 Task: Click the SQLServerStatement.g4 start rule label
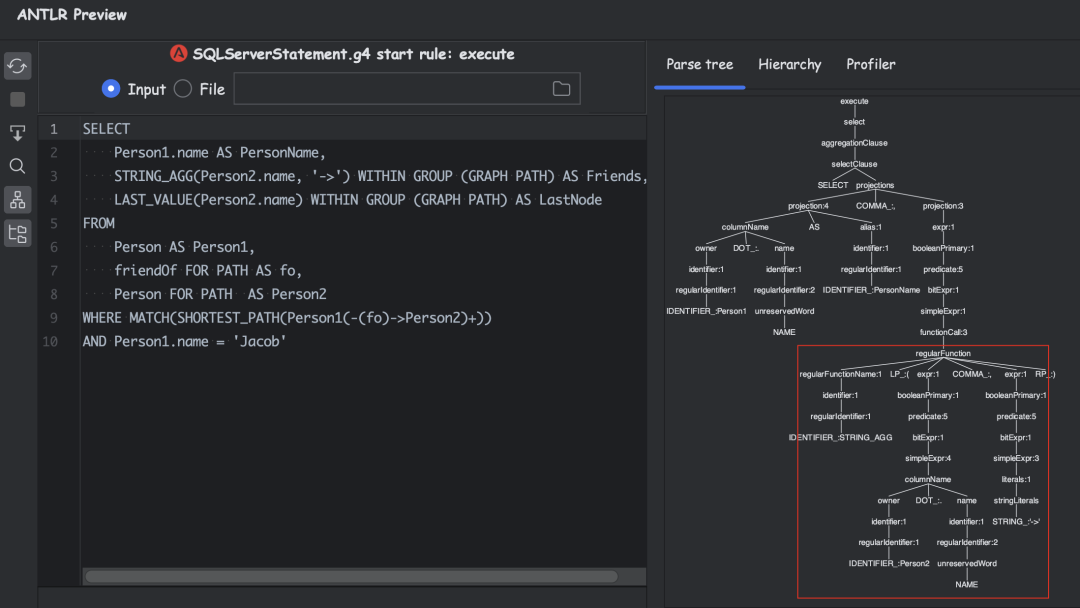point(353,54)
